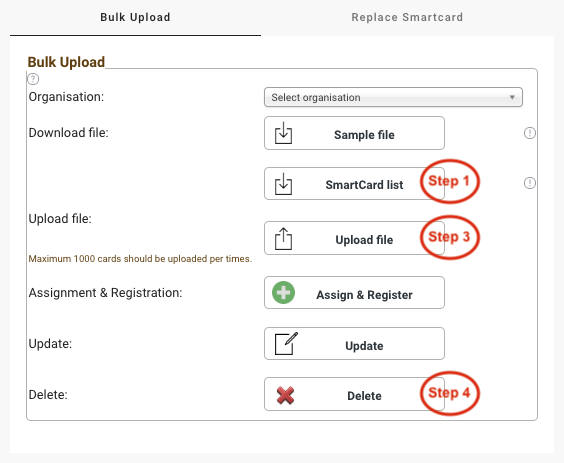Download the Sample file
This screenshot has width=564, height=463.
(354, 133)
